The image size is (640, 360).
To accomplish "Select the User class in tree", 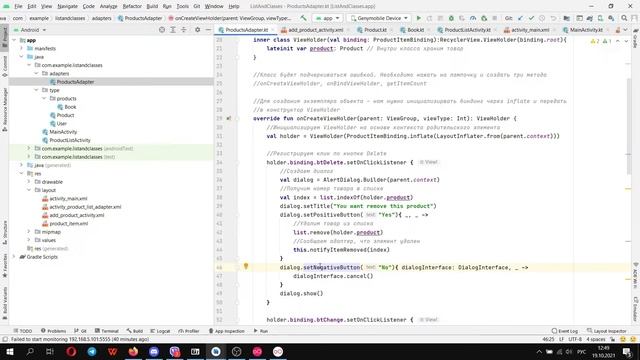I will (62, 123).
